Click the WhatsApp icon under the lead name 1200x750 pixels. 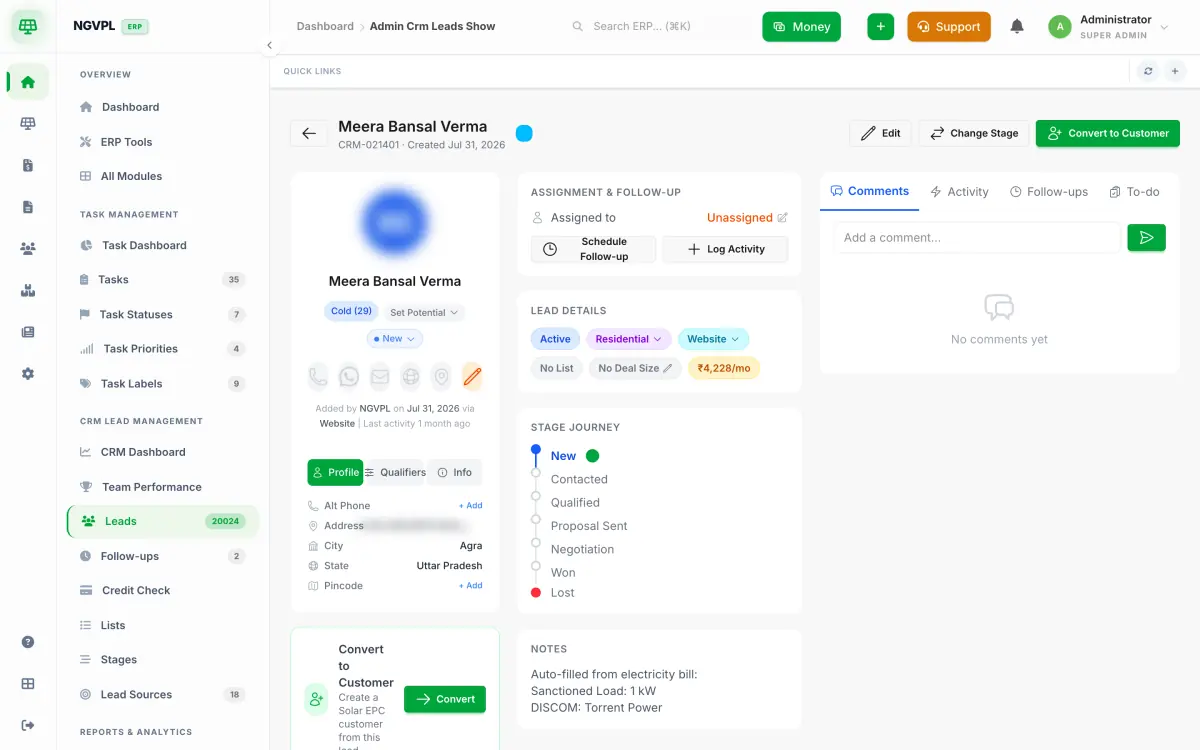tap(349, 377)
